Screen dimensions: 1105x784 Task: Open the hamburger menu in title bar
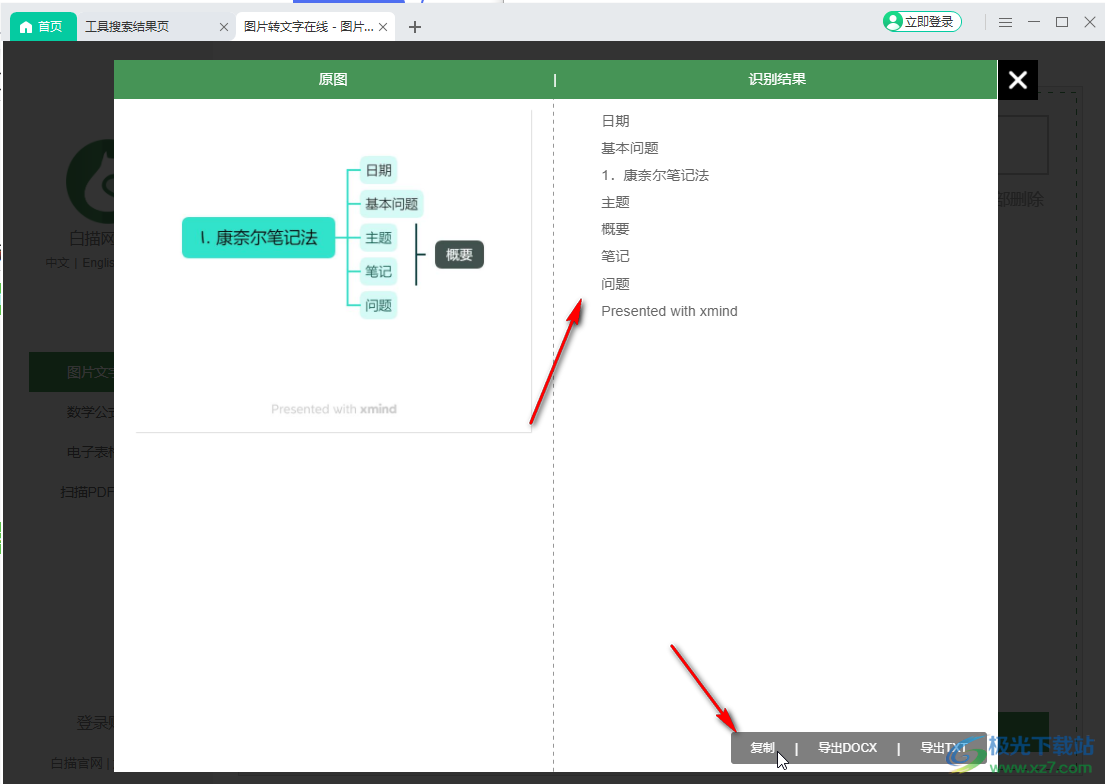click(x=1006, y=22)
